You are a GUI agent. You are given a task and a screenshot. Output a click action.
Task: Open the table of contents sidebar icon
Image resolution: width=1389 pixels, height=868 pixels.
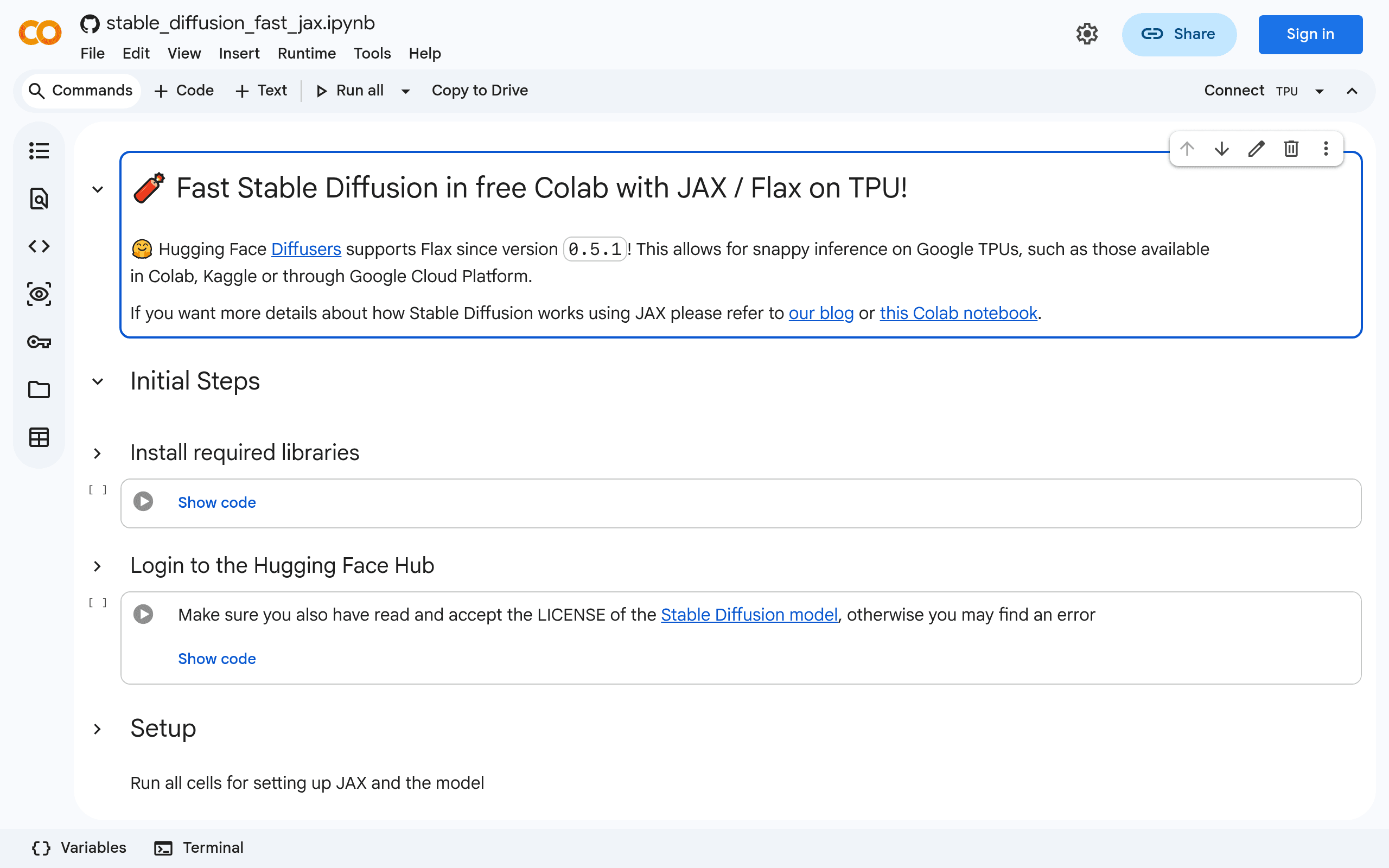[x=39, y=151]
